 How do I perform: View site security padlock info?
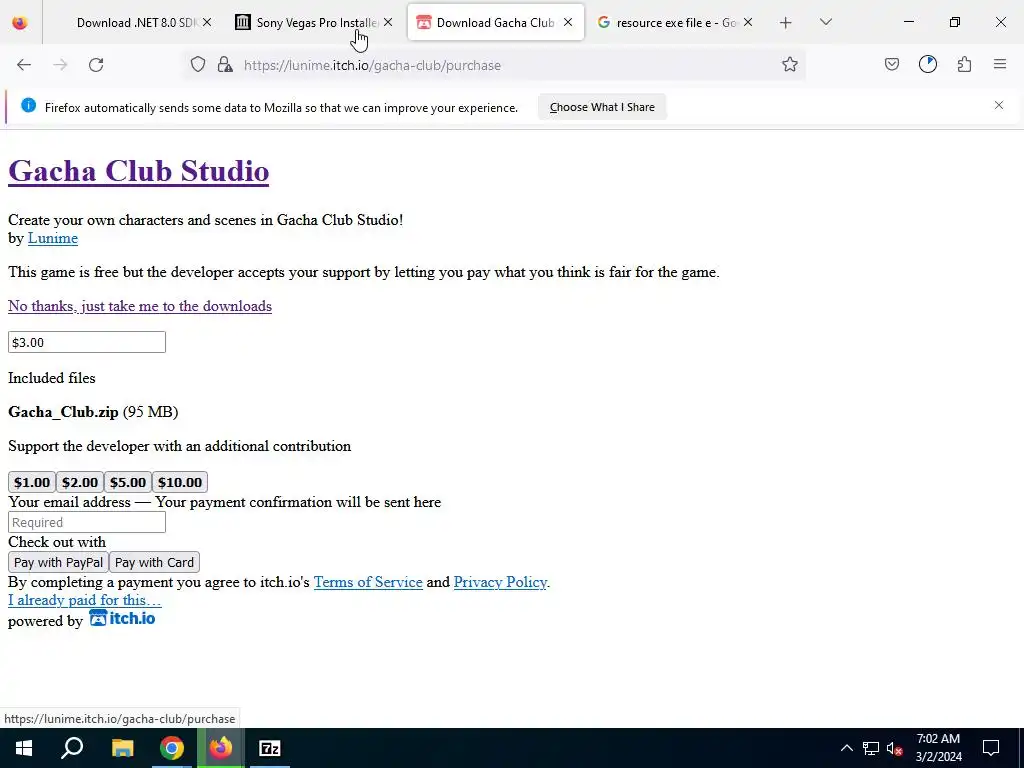[x=225, y=65]
